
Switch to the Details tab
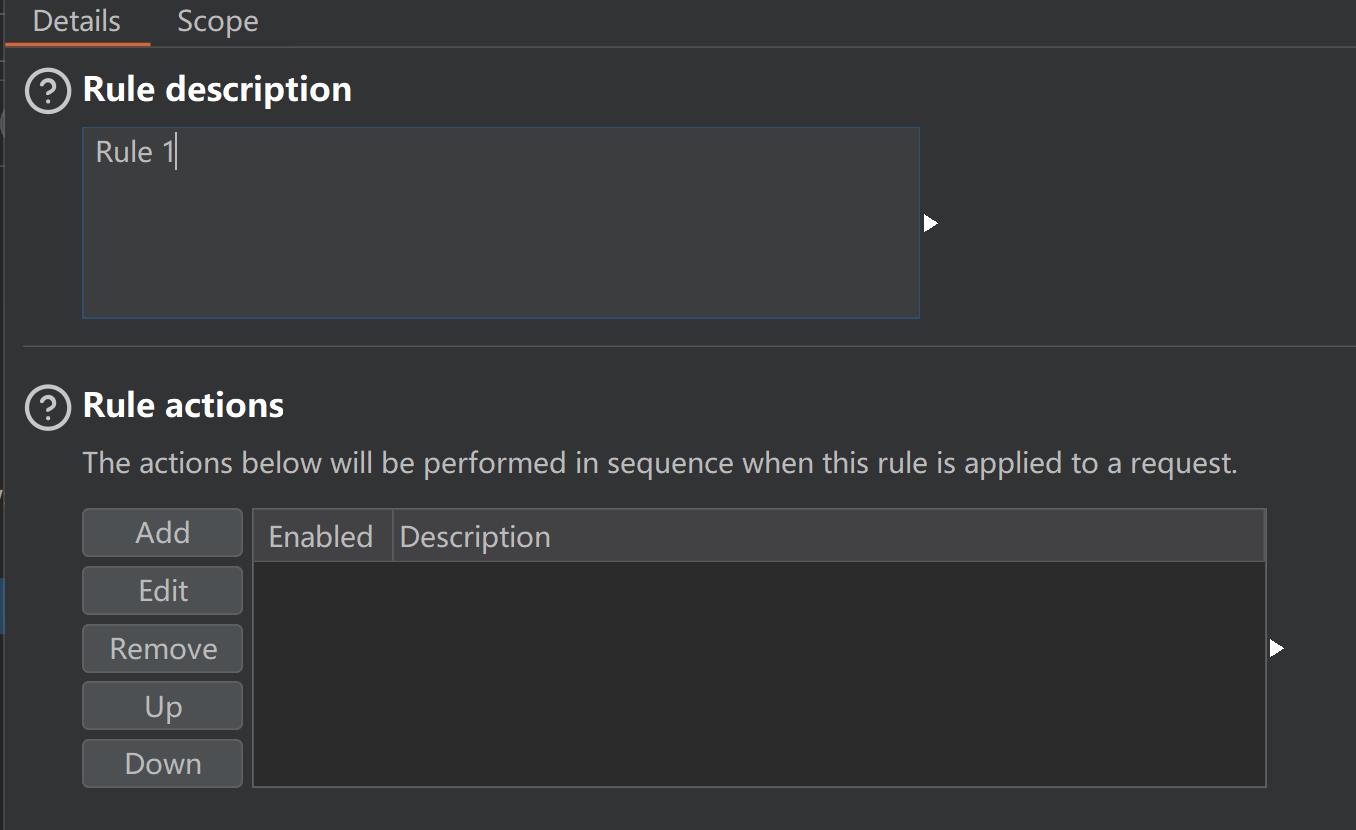(77, 22)
